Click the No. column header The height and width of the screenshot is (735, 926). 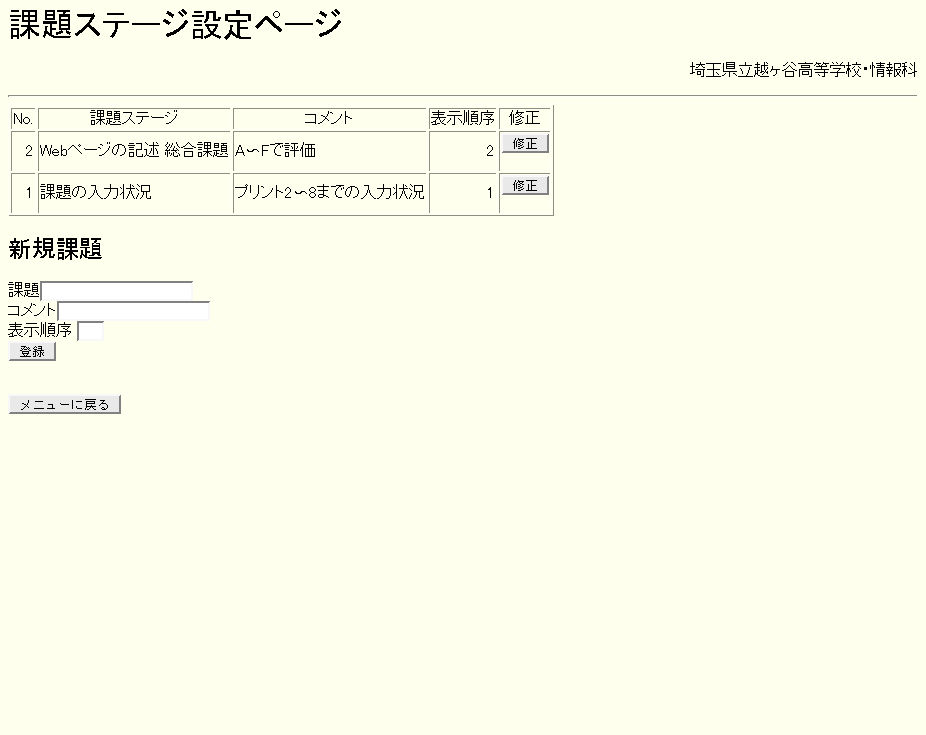23,119
